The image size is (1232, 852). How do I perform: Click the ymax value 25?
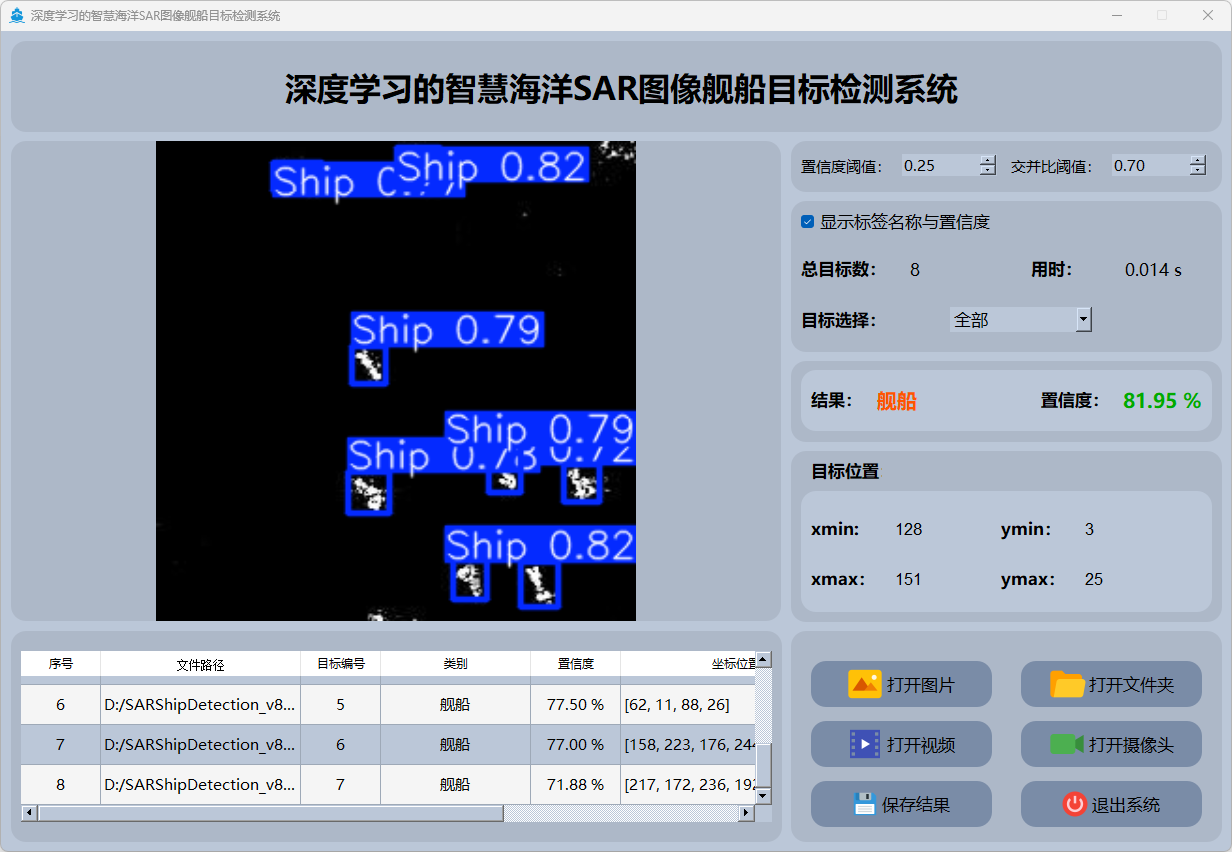(x=1094, y=580)
